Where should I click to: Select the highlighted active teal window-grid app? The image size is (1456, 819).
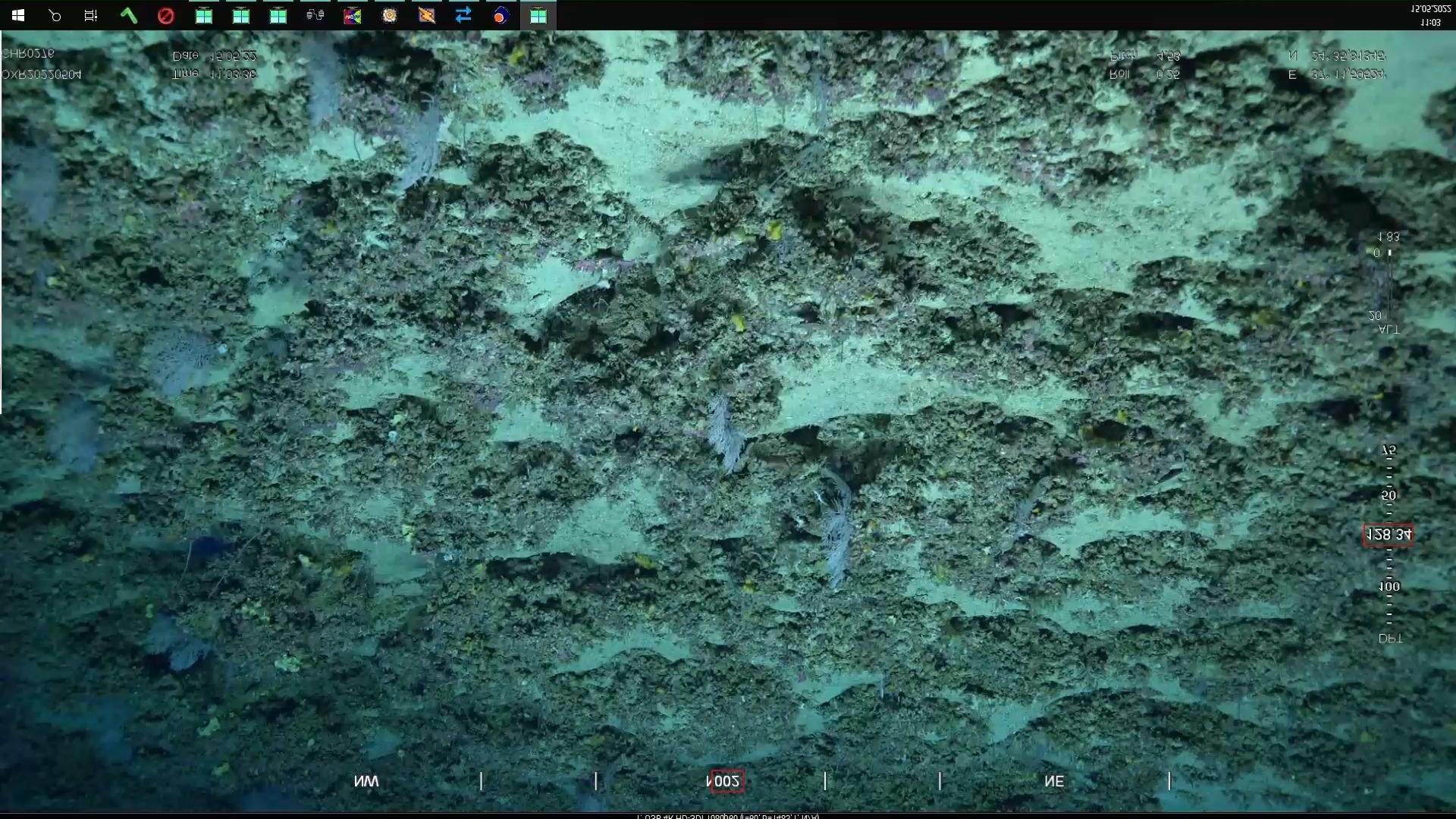(x=538, y=15)
